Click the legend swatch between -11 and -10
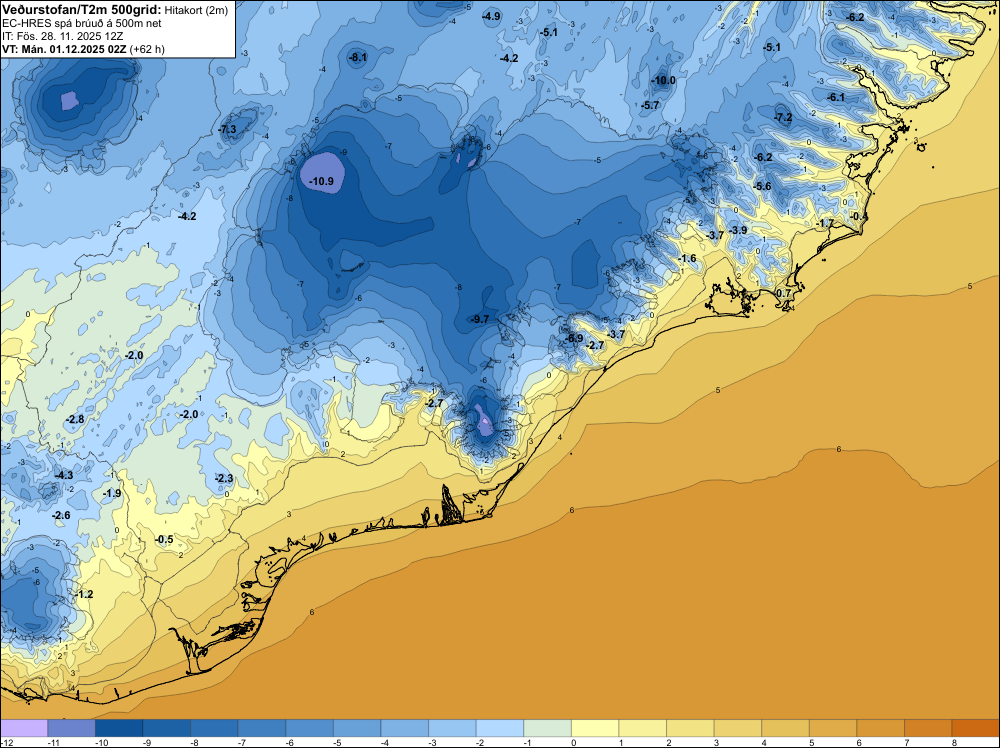 point(71,728)
